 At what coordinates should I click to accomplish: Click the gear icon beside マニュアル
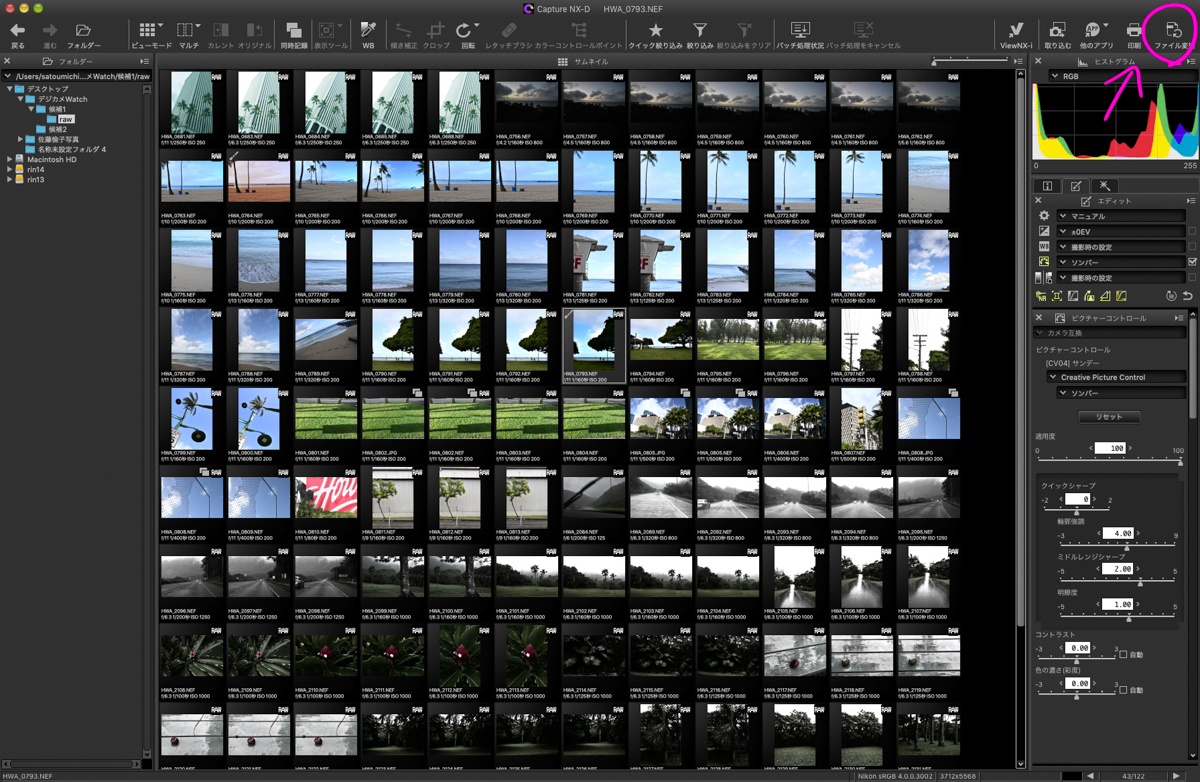click(x=1044, y=216)
